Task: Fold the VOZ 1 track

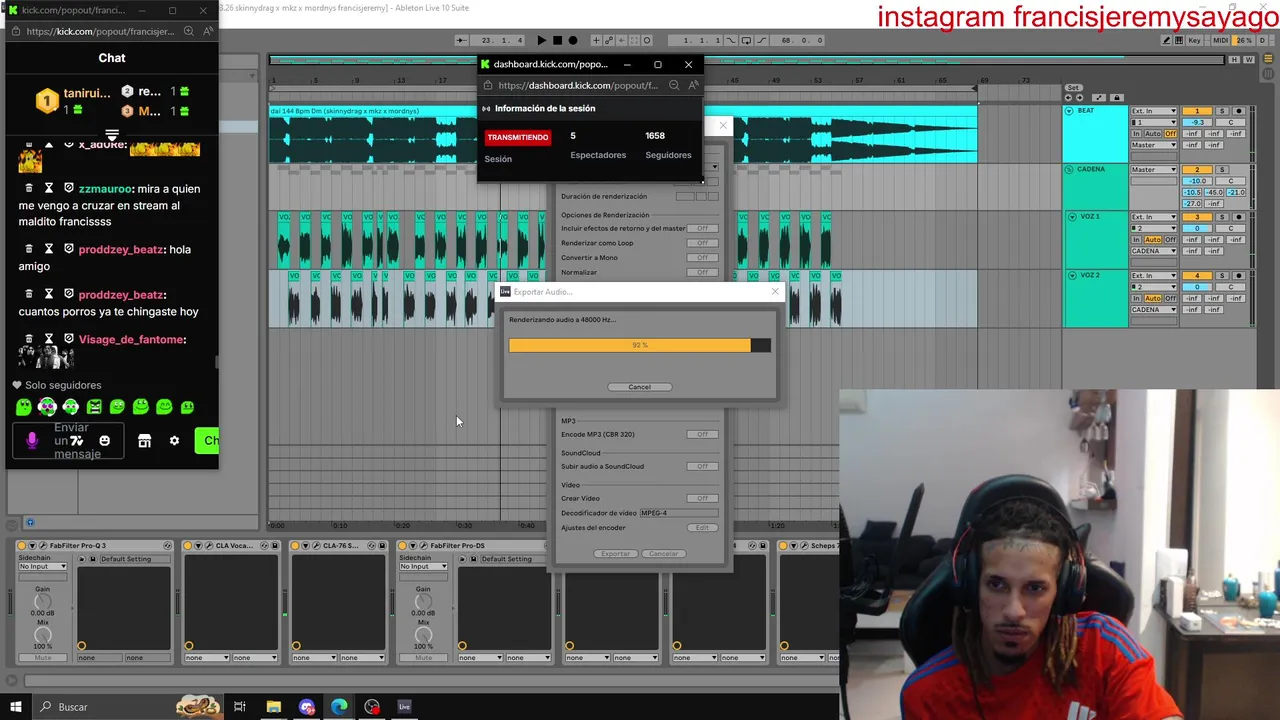Action: (x=1072, y=217)
